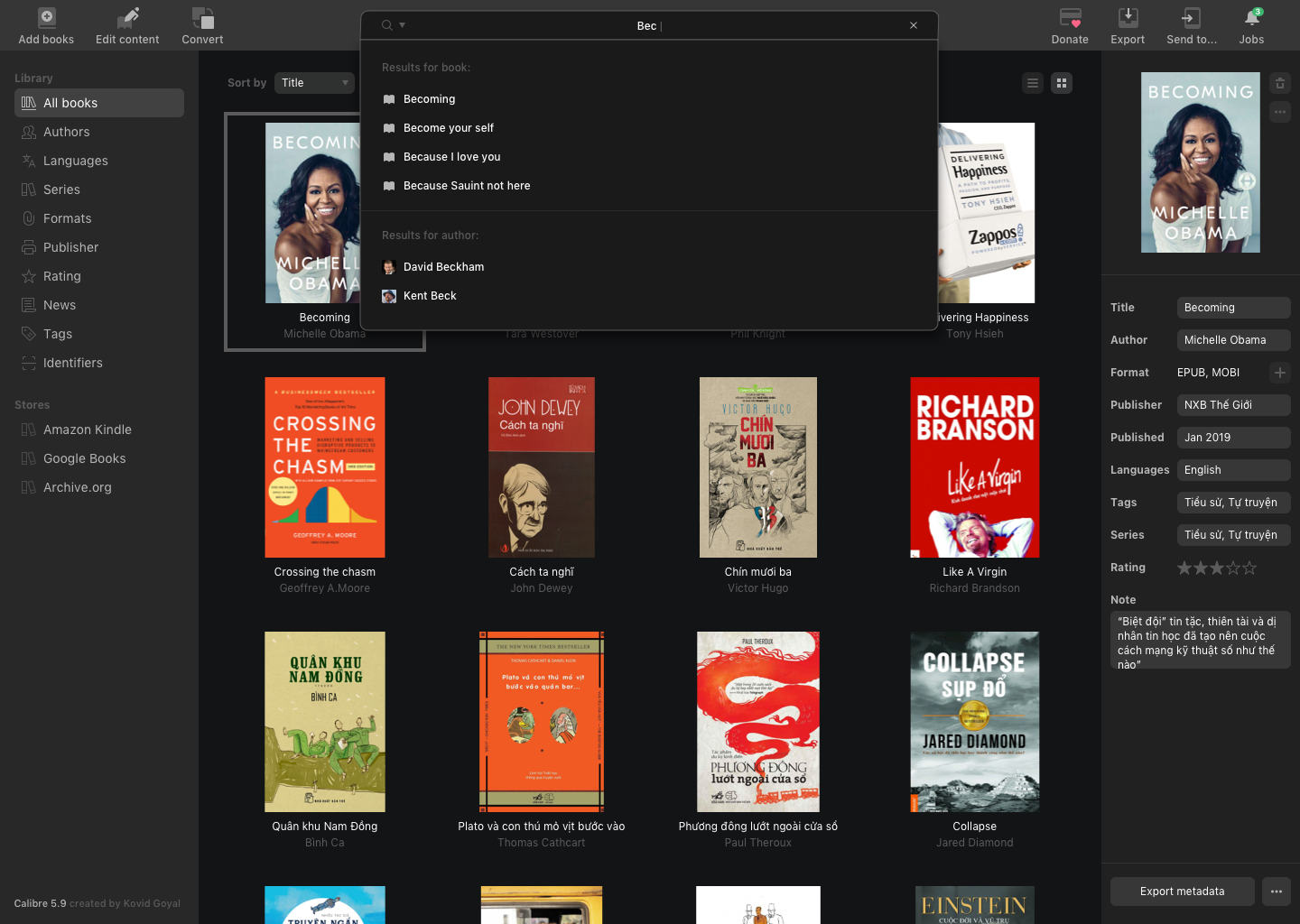
Task: Click the Donate heart icon
Action: [x=1071, y=18]
